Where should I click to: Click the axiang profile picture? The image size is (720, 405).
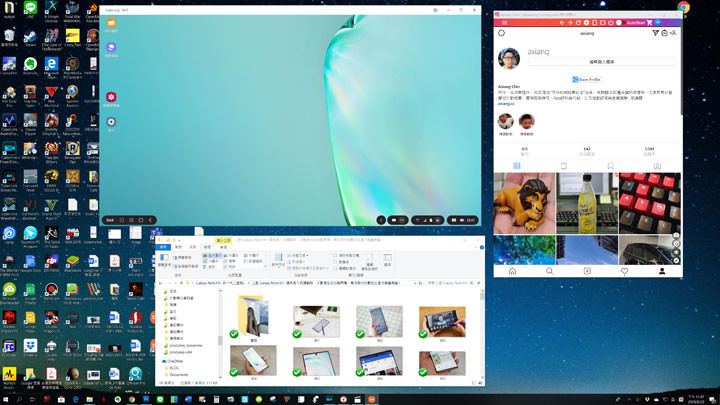(509, 58)
